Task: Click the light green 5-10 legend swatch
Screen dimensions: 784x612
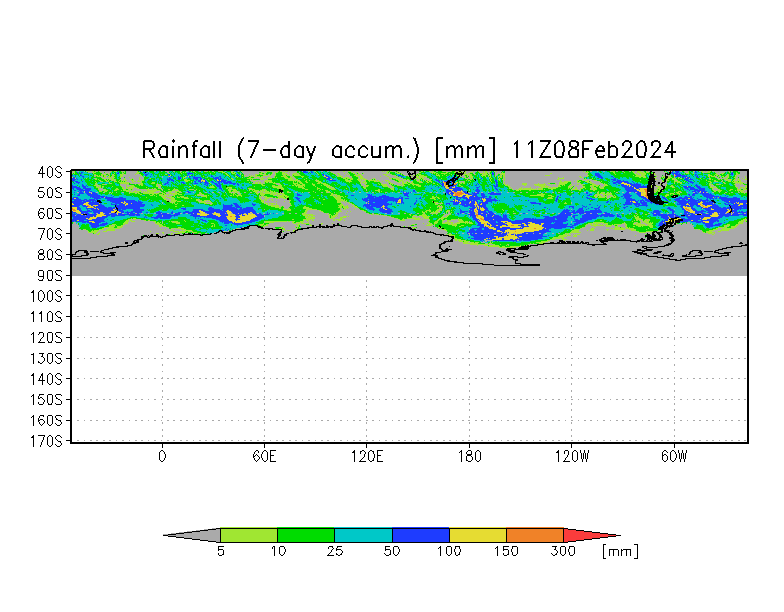Action: tap(249, 536)
